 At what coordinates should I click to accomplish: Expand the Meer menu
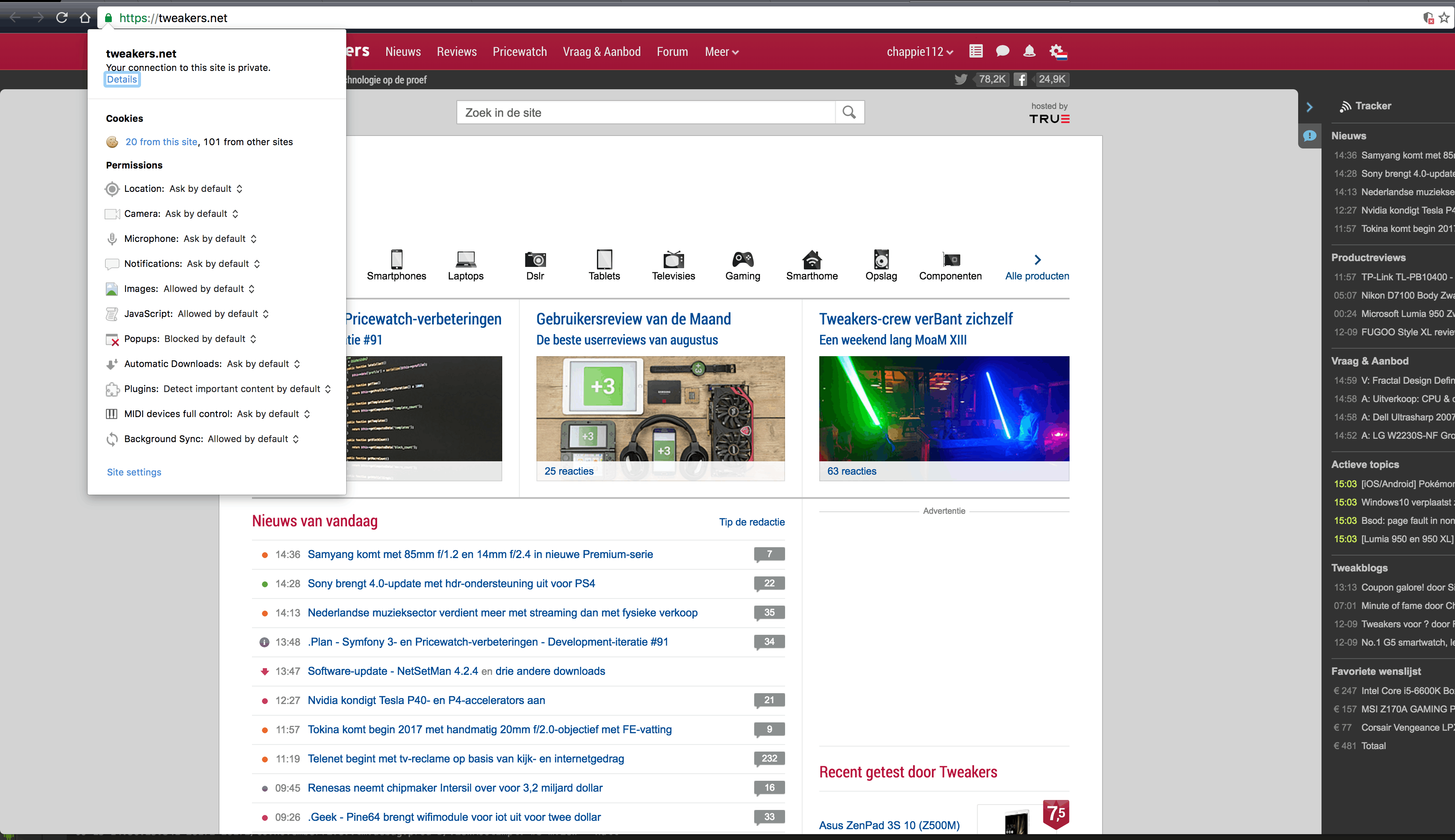[721, 52]
